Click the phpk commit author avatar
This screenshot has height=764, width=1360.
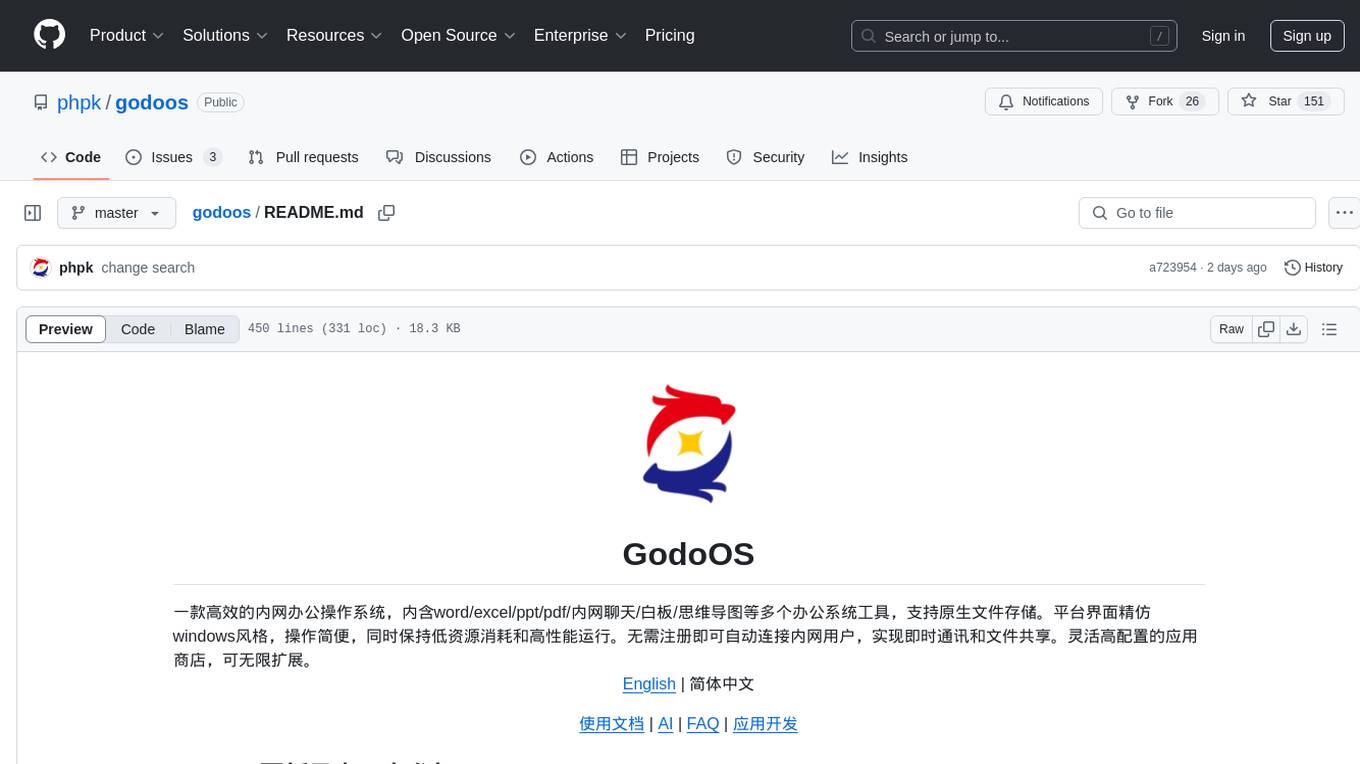point(41,268)
